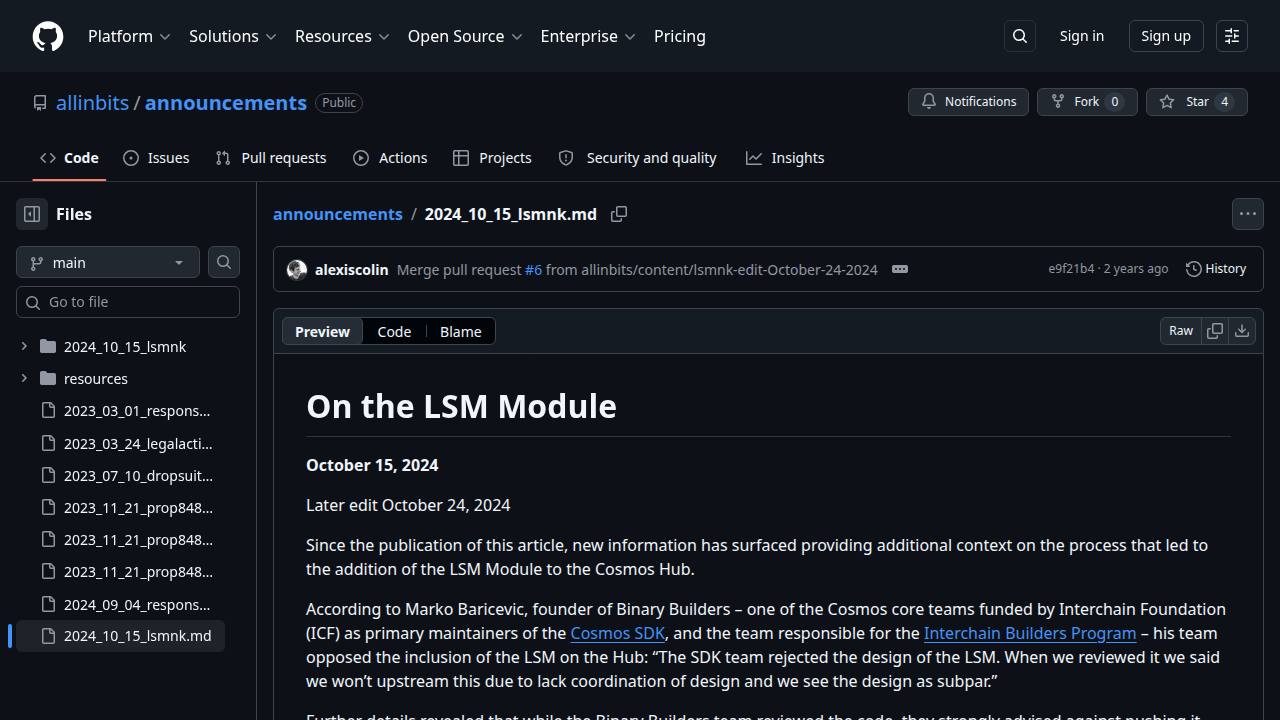Open the Solutions dropdown menu
The height and width of the screenshot is (720, 1280).
232,36
